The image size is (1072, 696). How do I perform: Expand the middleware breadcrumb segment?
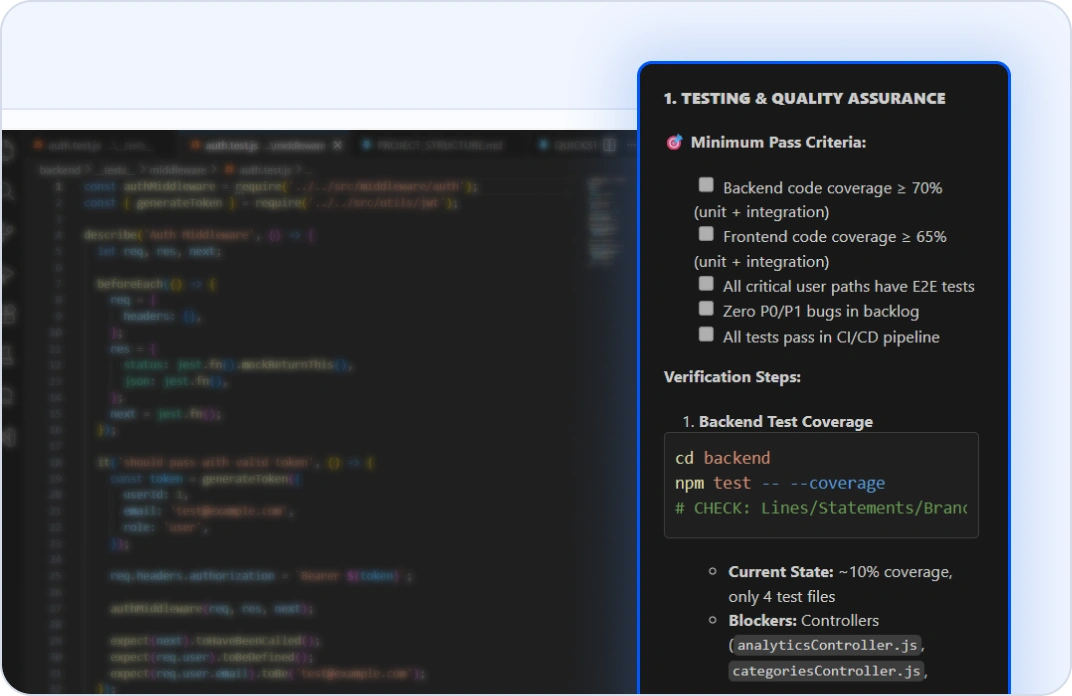[180, 170]
